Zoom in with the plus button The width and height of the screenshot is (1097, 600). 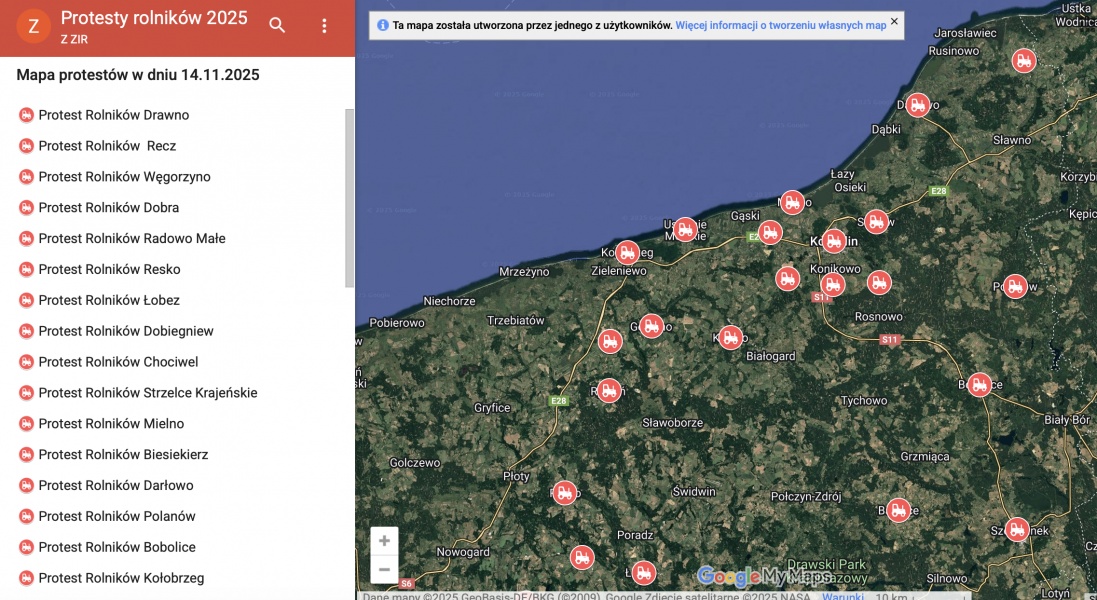384,541
